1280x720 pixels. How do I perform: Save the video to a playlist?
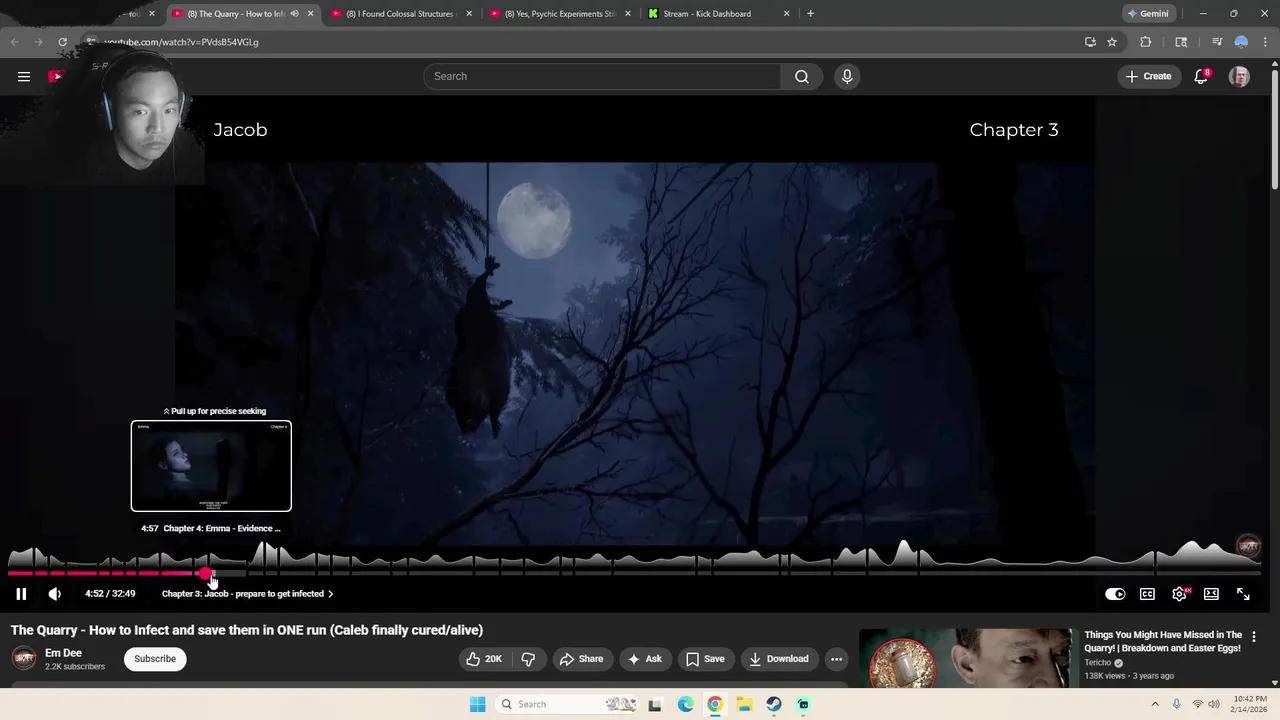705,659
